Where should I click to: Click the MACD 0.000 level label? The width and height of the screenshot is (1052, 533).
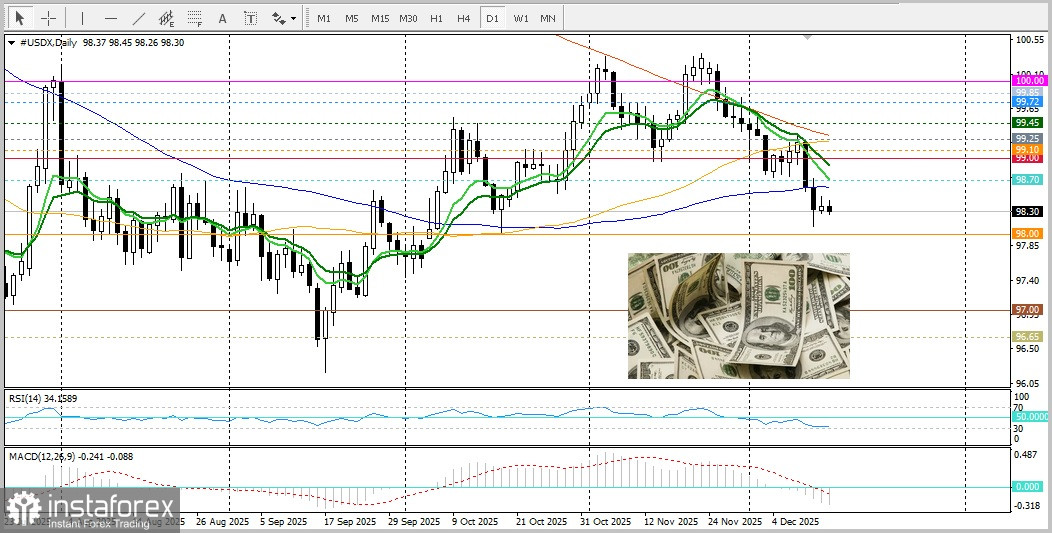click(1027, 487)
